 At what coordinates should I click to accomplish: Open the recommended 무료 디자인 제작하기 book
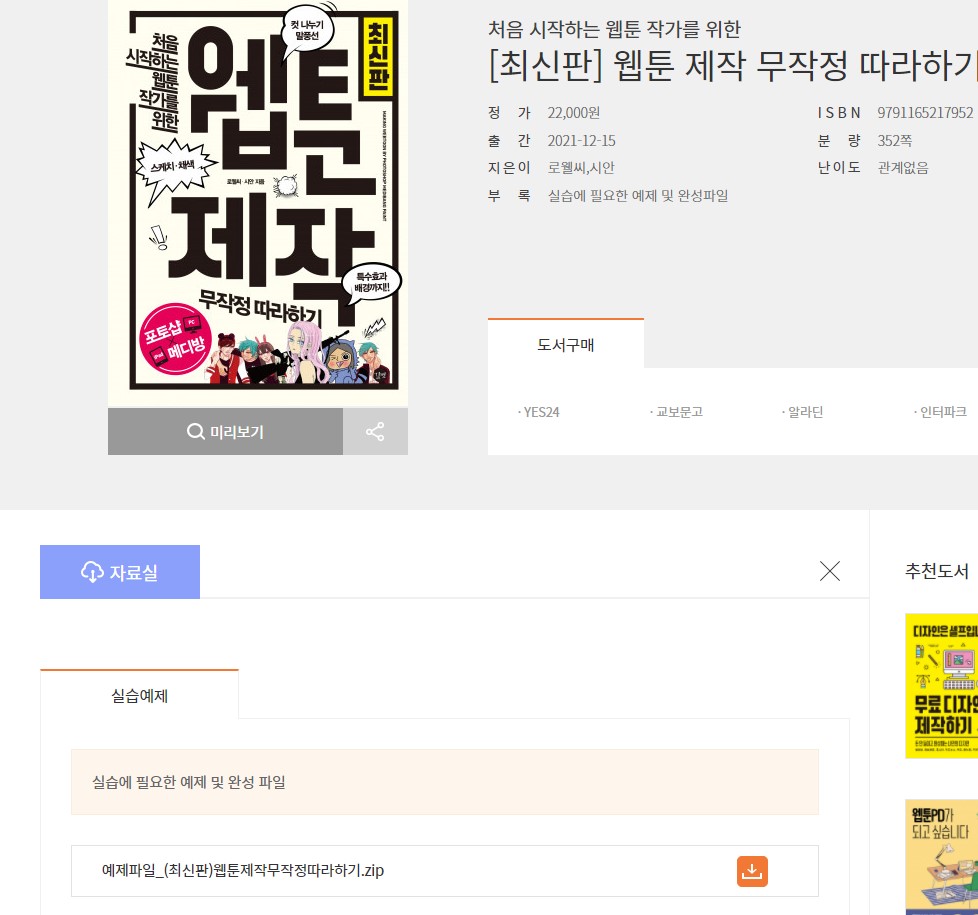[941, 685]
